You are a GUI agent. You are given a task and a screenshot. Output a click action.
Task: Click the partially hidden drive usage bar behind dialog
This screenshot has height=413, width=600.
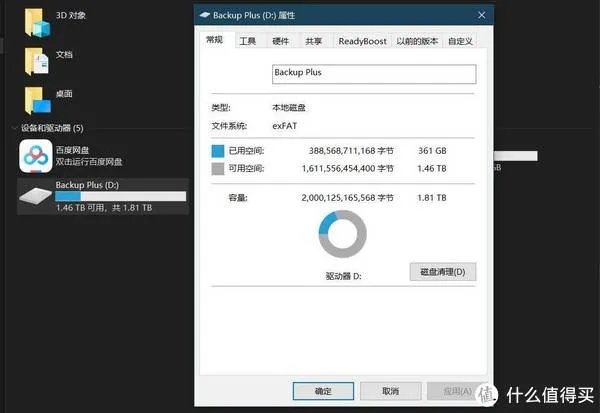coord(515,156)
